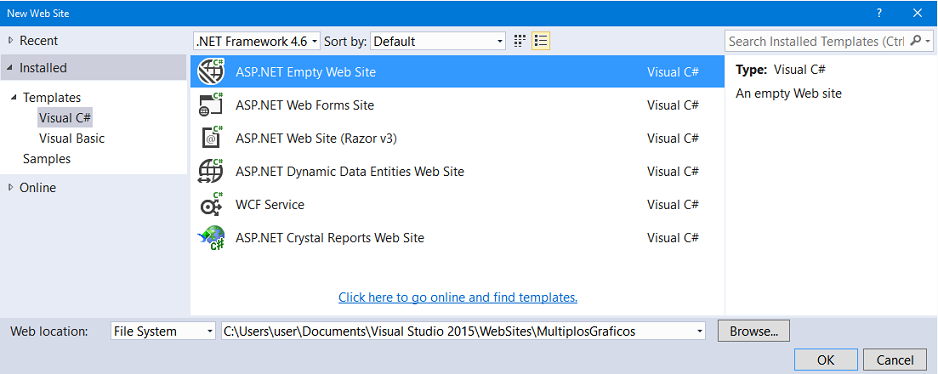
Task: Pick the Razor v3 Web Site icon
Action: (211, 138)
